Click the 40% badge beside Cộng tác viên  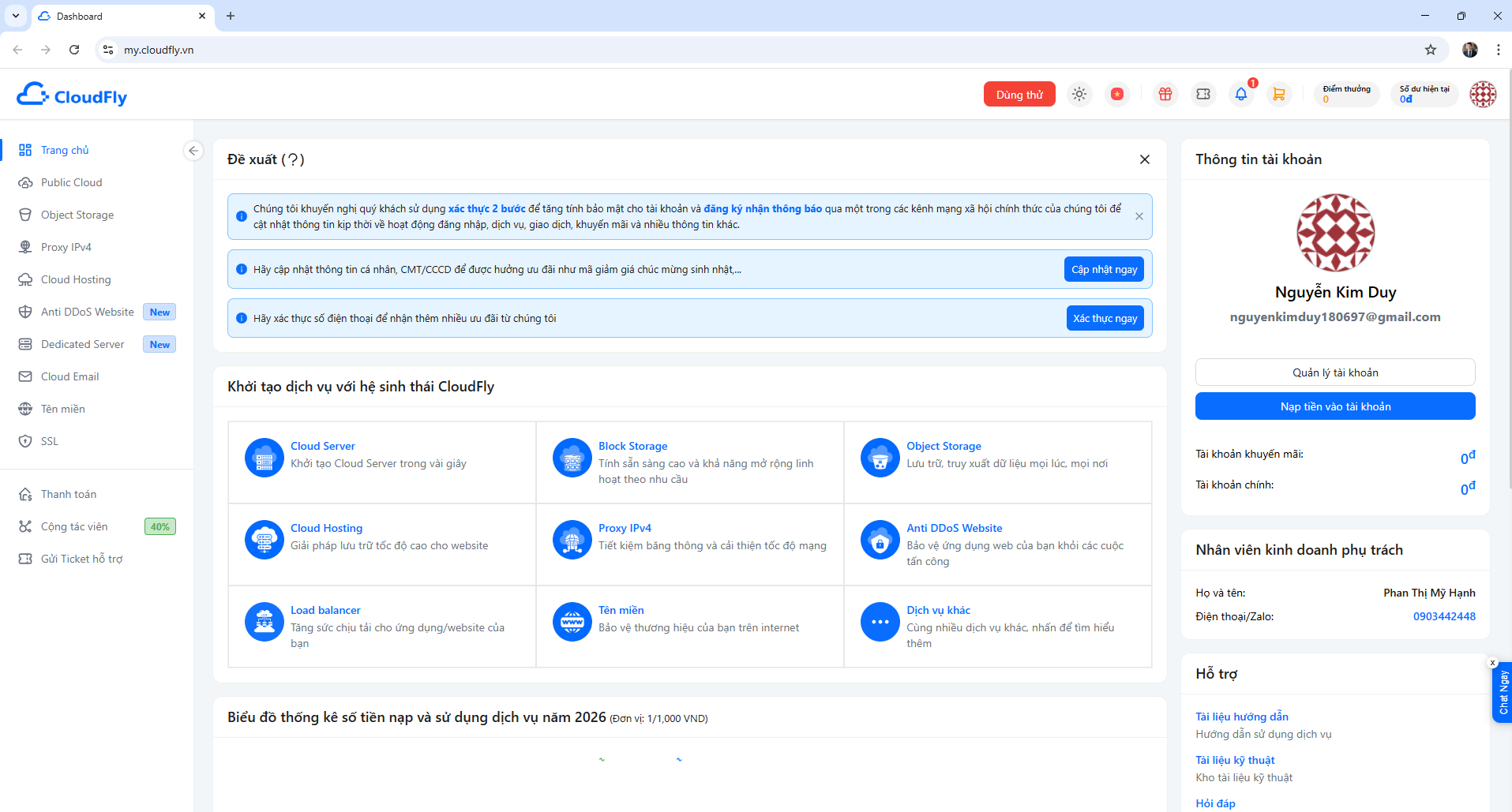(160, 526)
